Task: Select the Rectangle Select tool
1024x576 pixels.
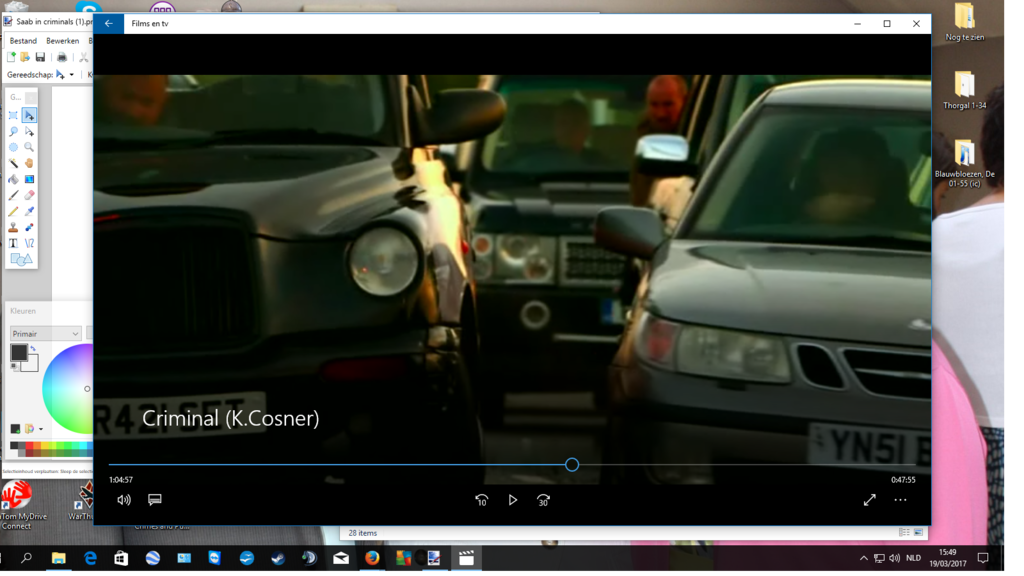Action: [13, 116]
